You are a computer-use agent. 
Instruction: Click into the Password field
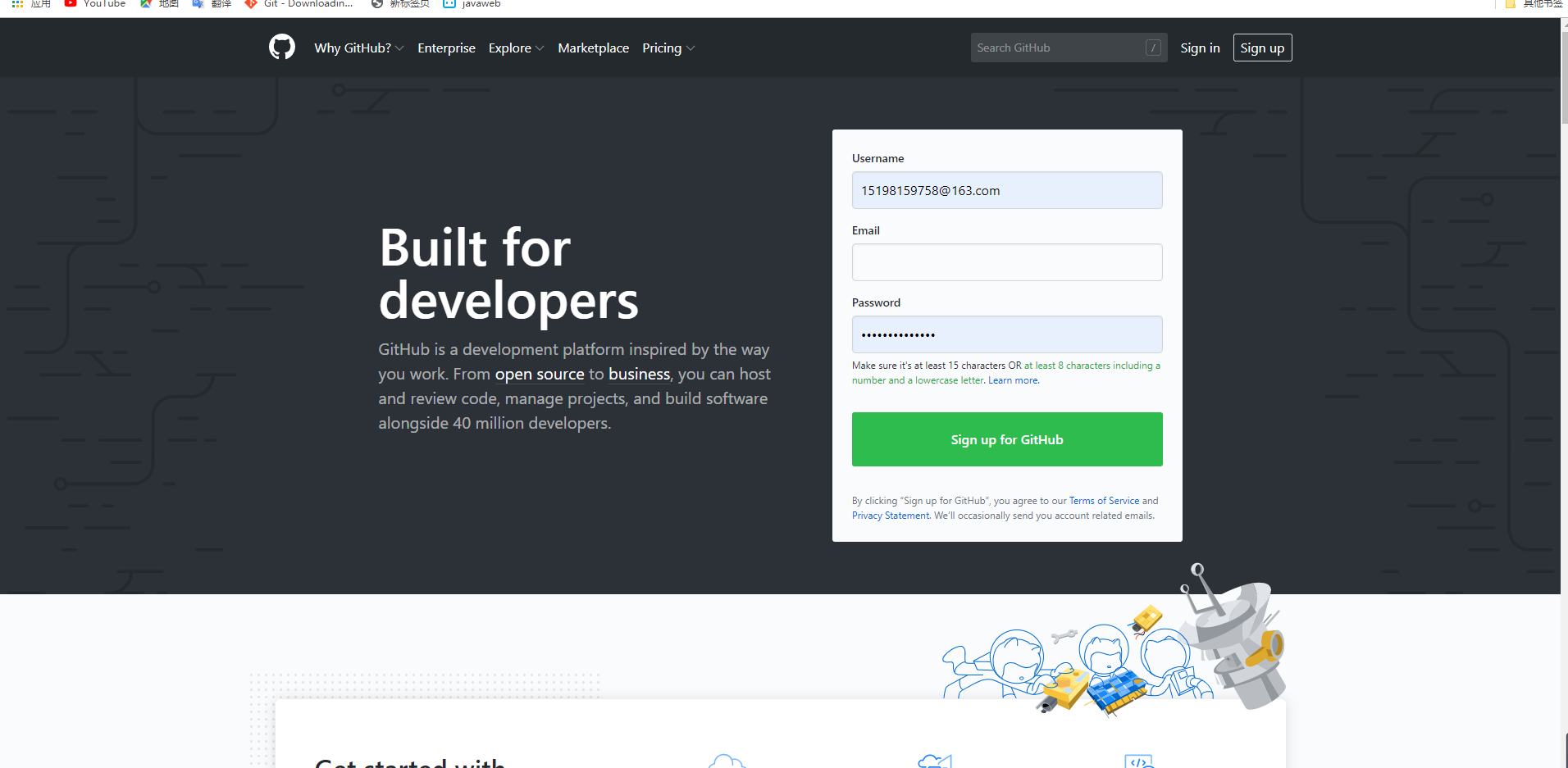point(1007,334)
